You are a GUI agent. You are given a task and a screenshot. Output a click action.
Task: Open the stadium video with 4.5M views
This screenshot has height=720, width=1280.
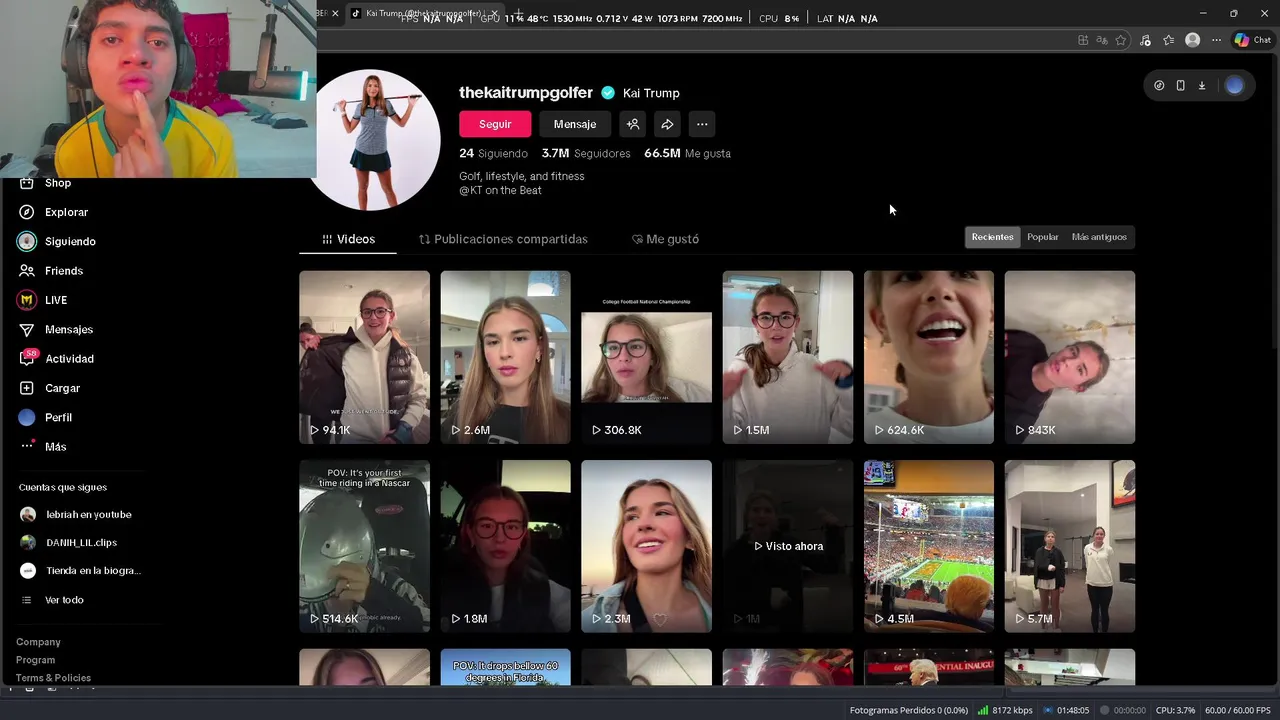[929, 546]
